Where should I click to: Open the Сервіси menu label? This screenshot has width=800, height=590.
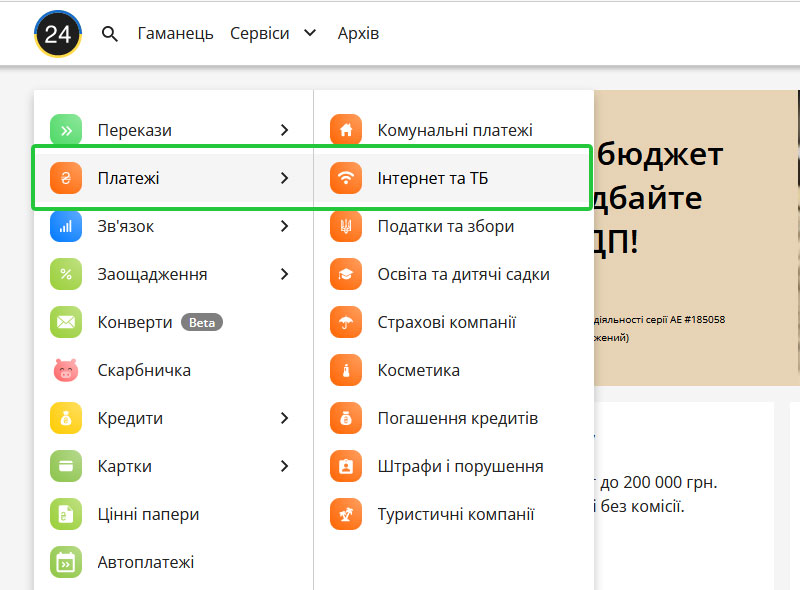click(x=259, y=34)
